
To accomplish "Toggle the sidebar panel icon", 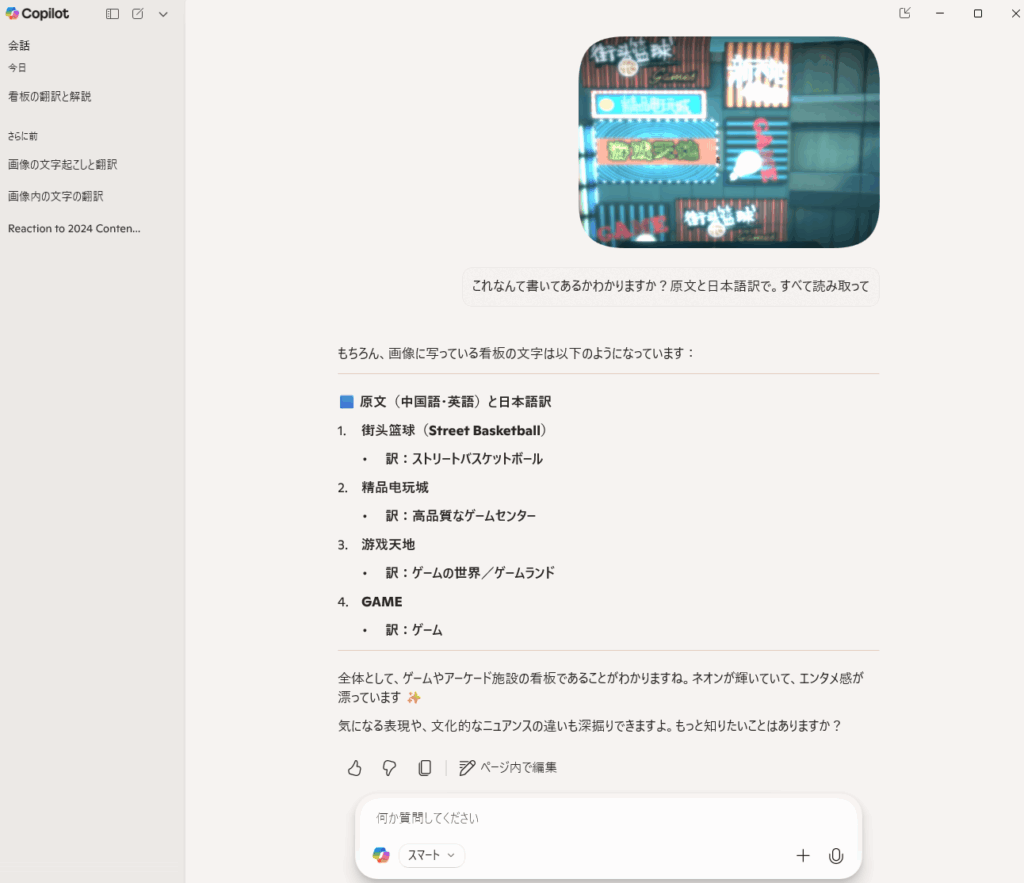I will [x=112, y=14].
